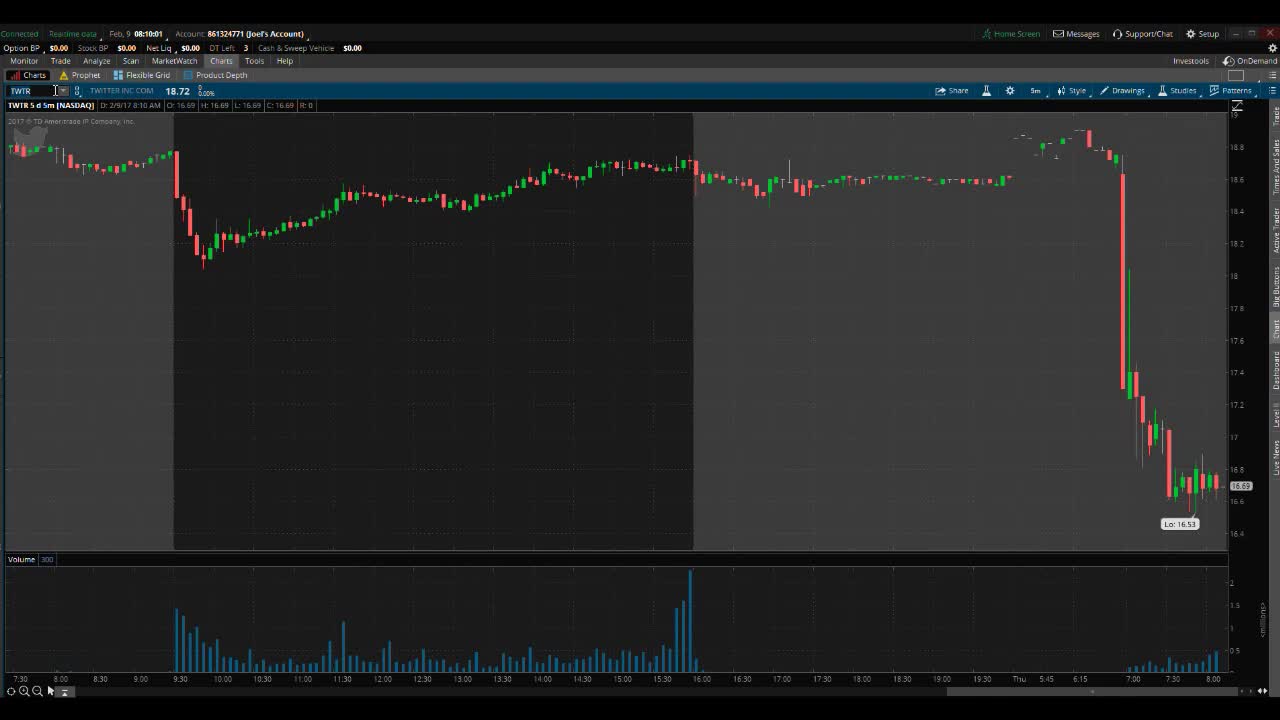Click the Option BP label
Viewport: 1280px width, 720px height.
coord(21,48)
